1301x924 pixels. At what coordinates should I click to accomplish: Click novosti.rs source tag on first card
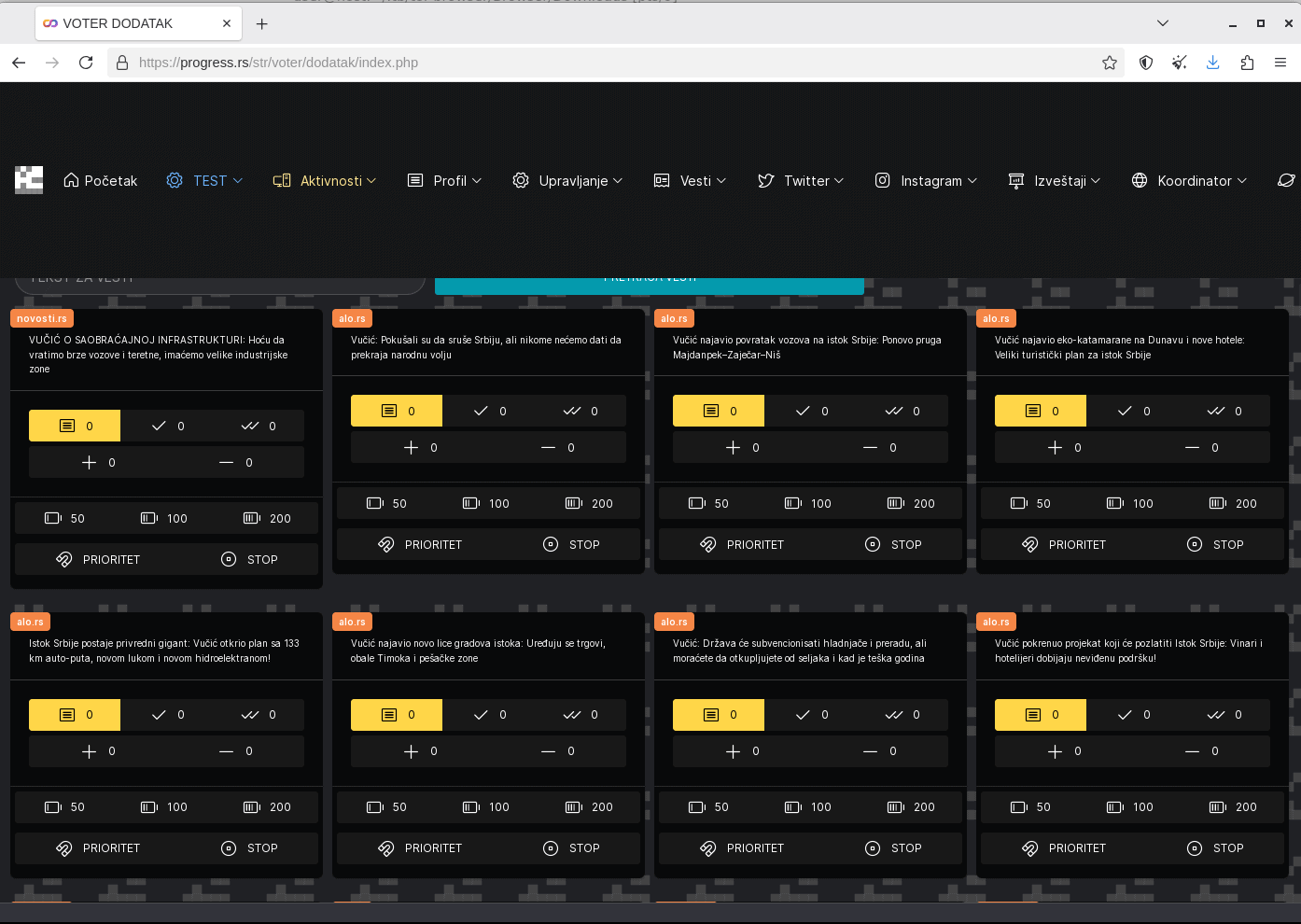[42, 319]
